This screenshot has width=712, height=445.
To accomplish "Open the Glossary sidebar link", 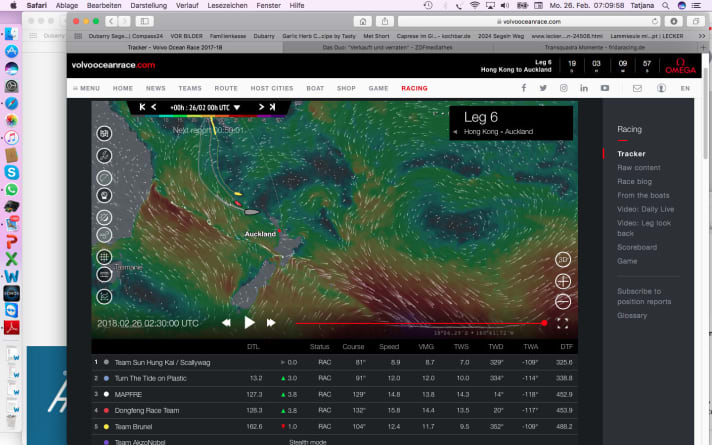I will (x=632, y=315).
